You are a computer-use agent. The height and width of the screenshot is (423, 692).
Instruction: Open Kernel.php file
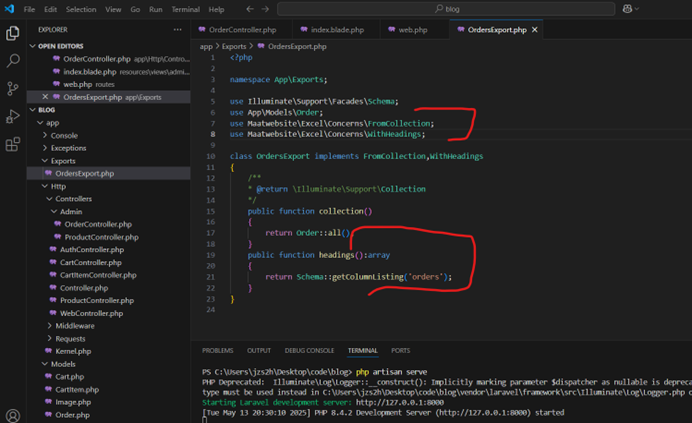109,351
